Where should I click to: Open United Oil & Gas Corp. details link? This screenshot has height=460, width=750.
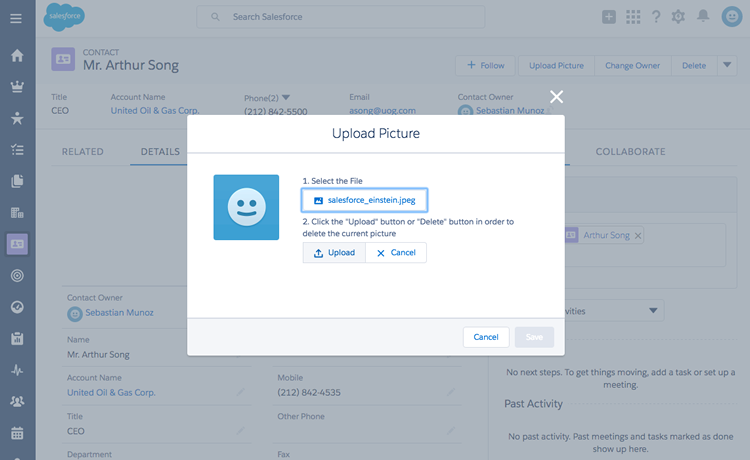point(111,393)
